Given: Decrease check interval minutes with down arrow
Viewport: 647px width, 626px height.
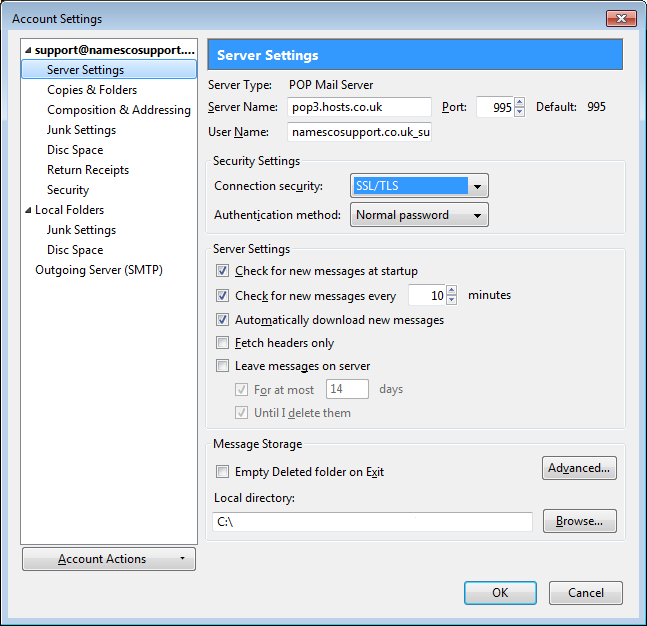Looking at the screenshot, I should tap(452, 300).
